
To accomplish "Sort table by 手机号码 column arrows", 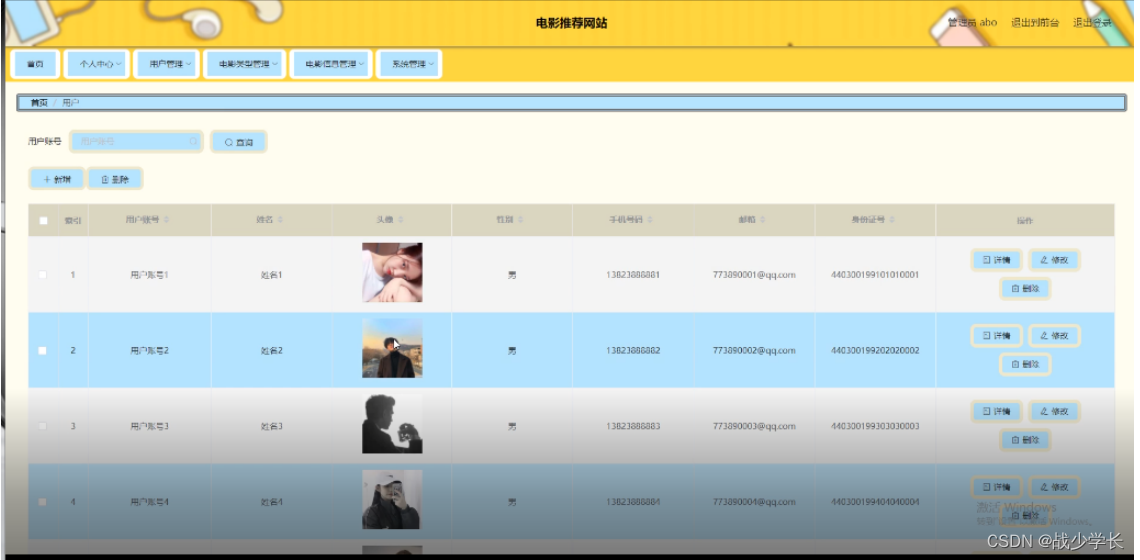I will (650, 220).
